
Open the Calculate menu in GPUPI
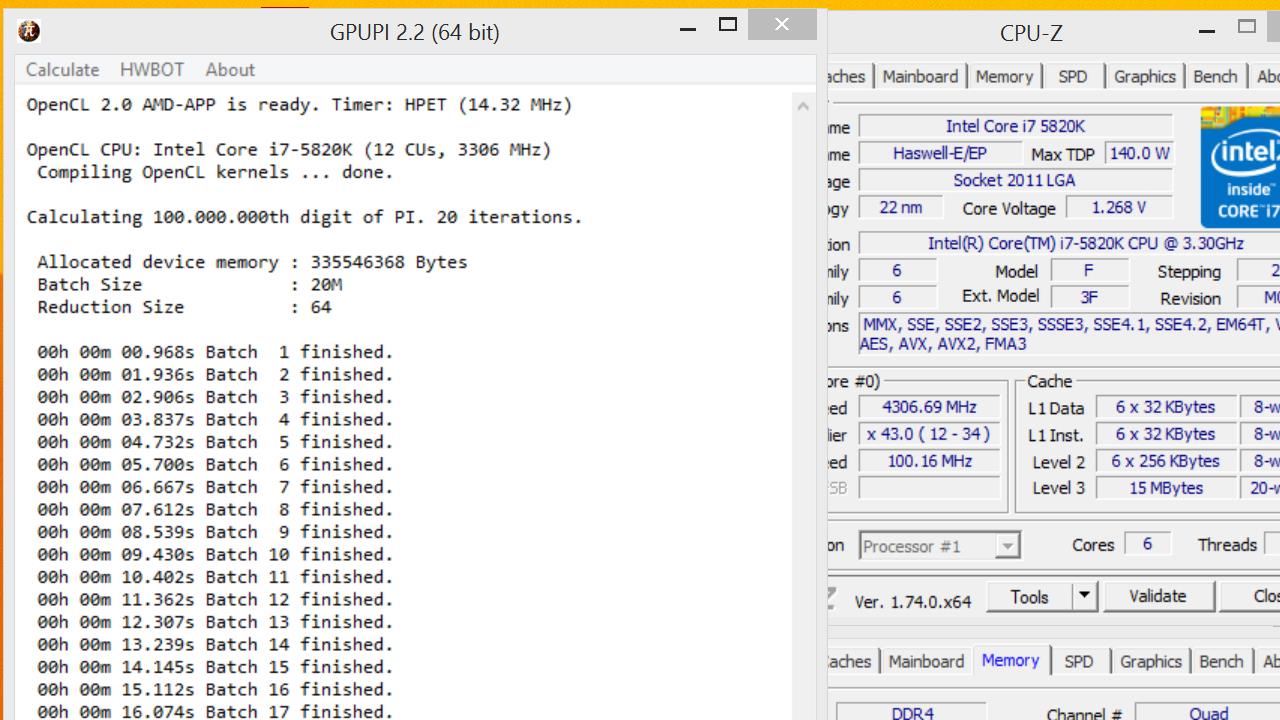click(62, 70)
